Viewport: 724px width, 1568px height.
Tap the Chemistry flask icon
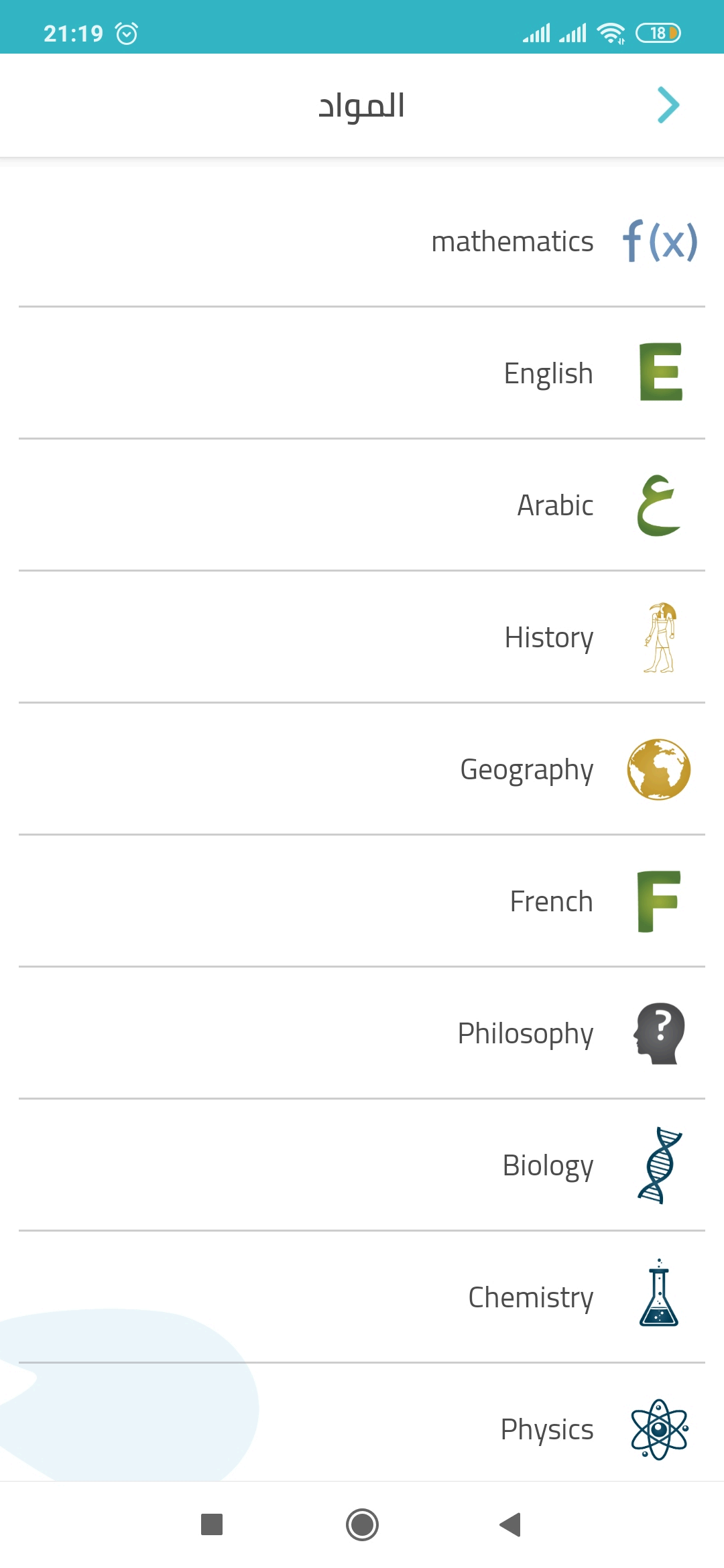pyautogui.click(x=659, y=1294)
